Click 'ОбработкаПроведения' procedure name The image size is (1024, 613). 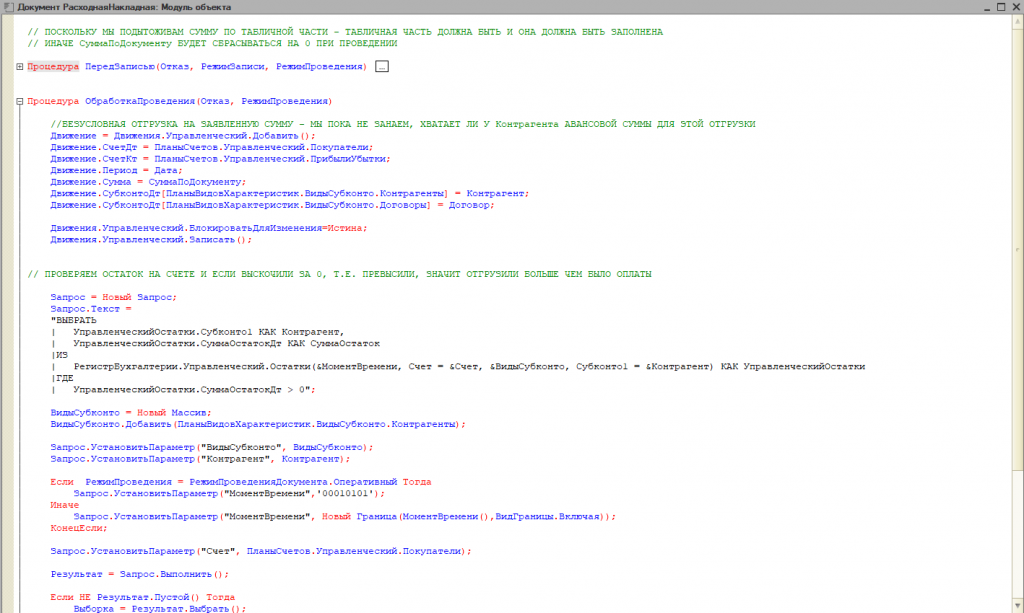[140, 101]
